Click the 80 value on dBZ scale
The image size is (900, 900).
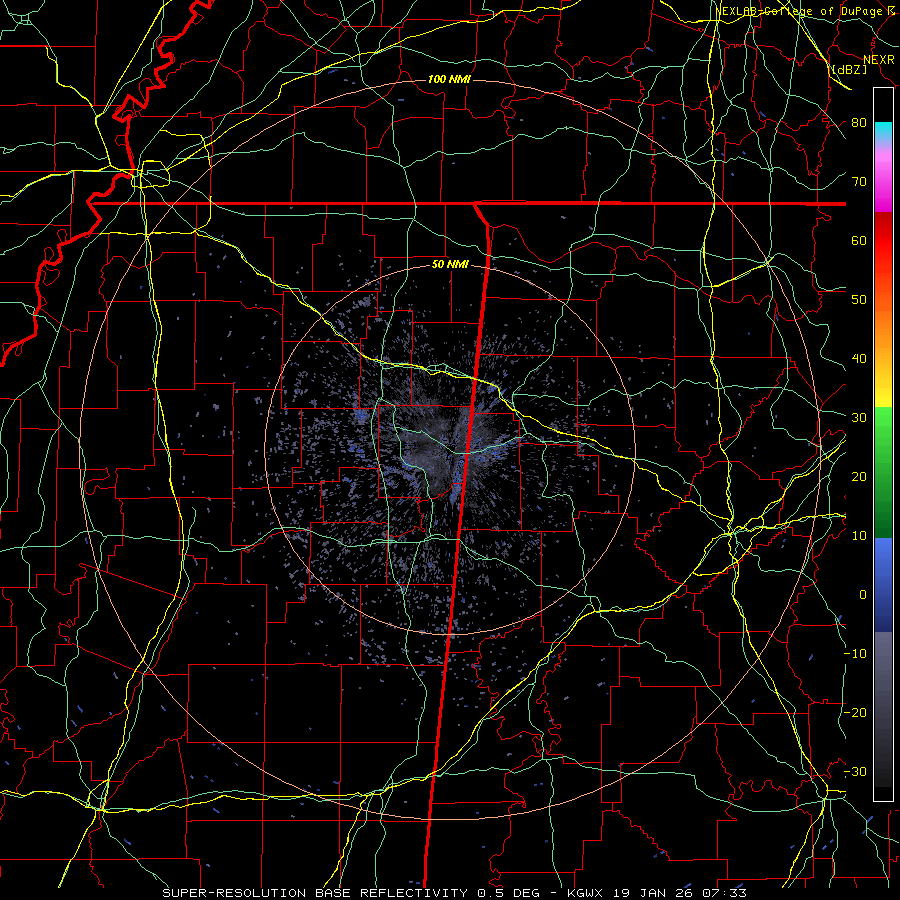859,123
